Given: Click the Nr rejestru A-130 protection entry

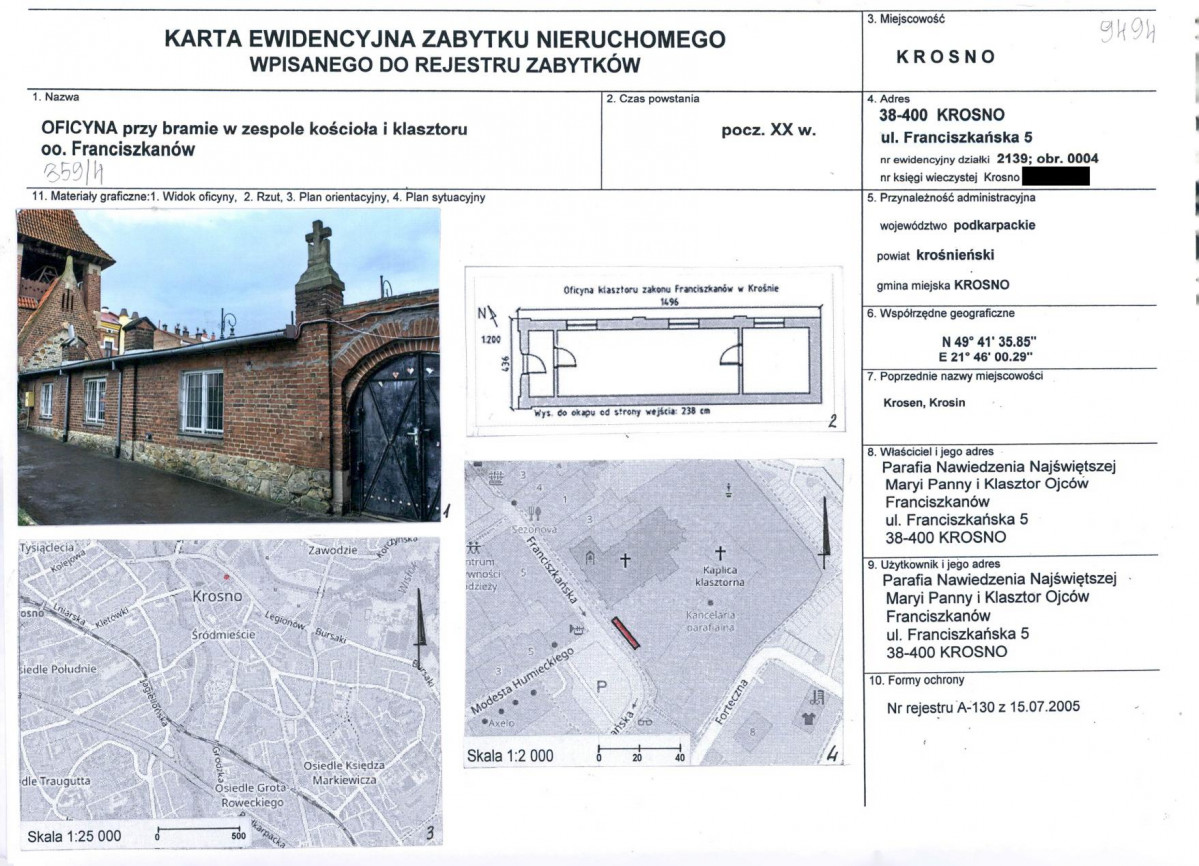Looking at the screenshot, I should [983, 707].
